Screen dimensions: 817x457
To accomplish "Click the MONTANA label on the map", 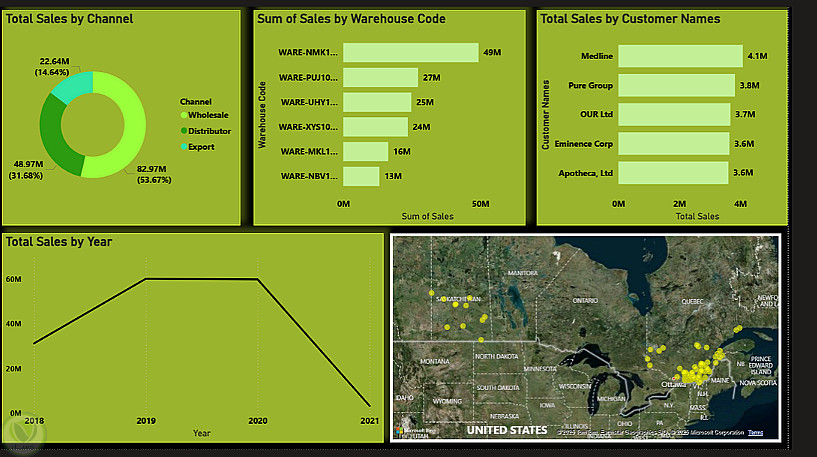I will pos(435,361).
